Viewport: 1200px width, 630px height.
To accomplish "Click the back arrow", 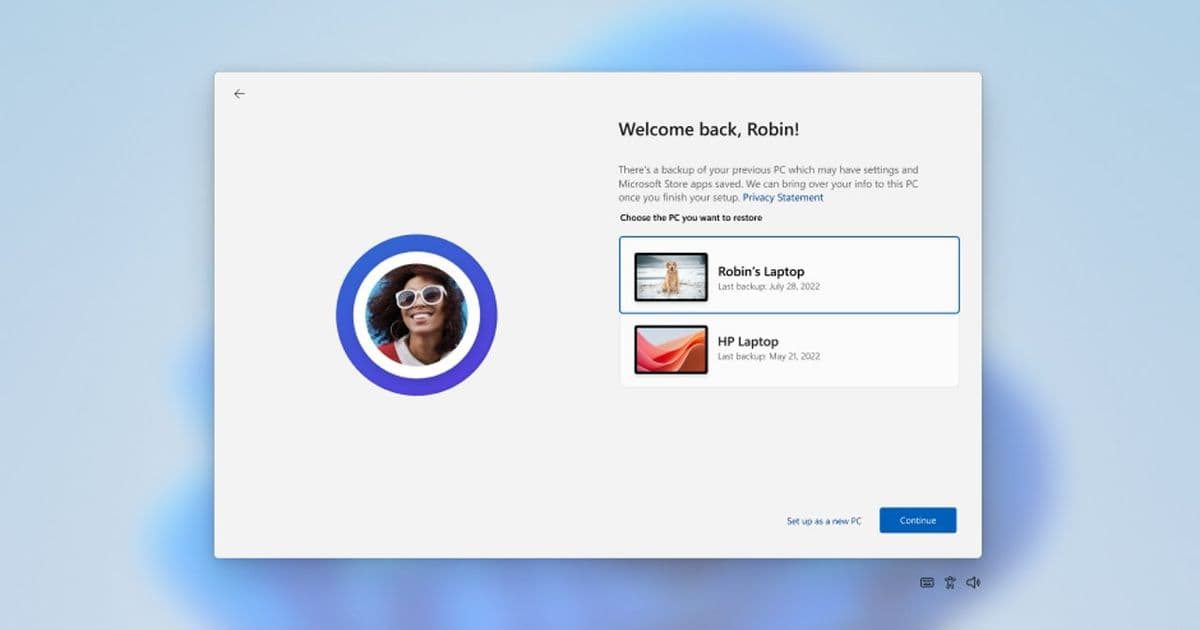I will pyautogui.click(x=238, y=93).
